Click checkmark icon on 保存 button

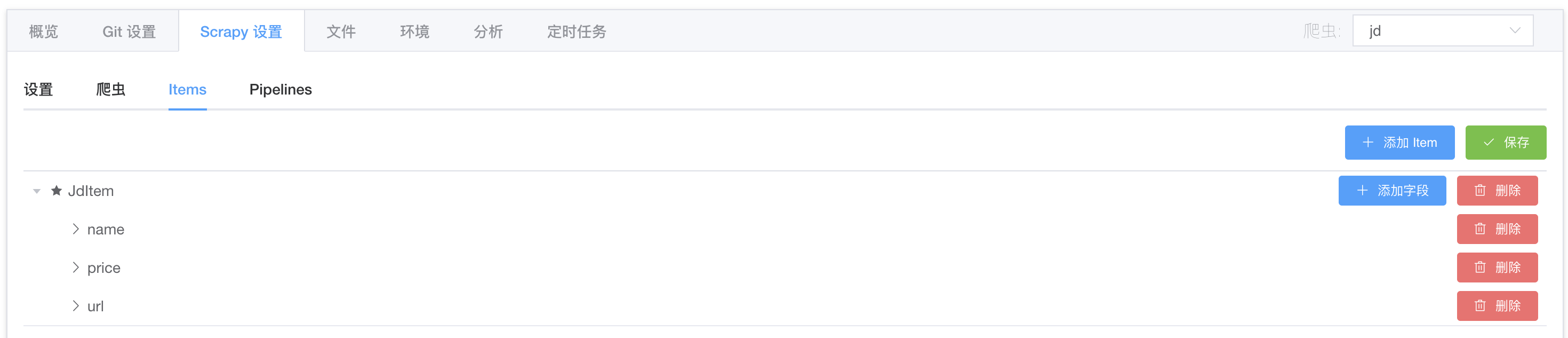[1489, 143]
